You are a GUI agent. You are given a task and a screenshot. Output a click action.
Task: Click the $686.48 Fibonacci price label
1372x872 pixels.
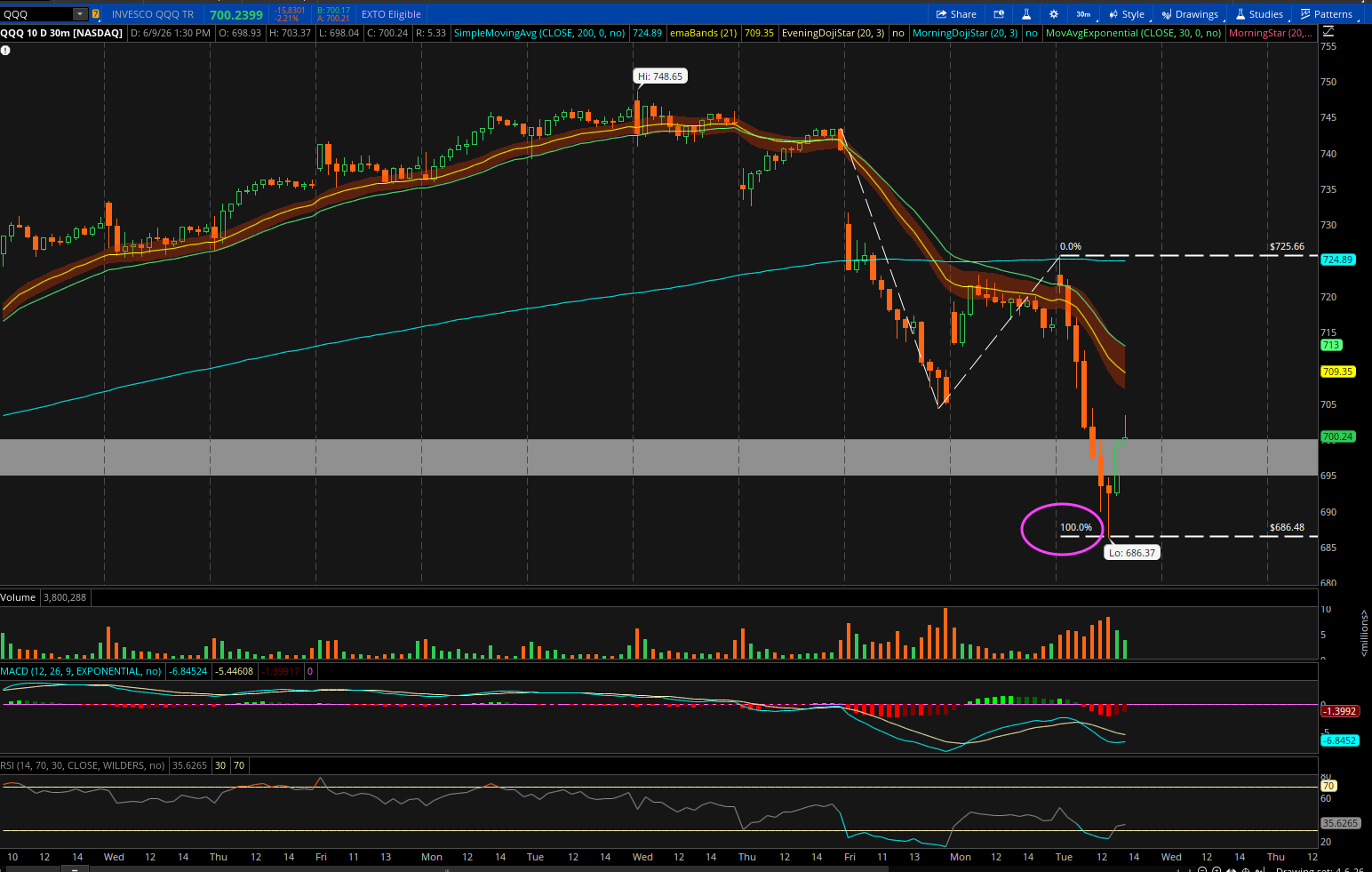point(1287,528)
